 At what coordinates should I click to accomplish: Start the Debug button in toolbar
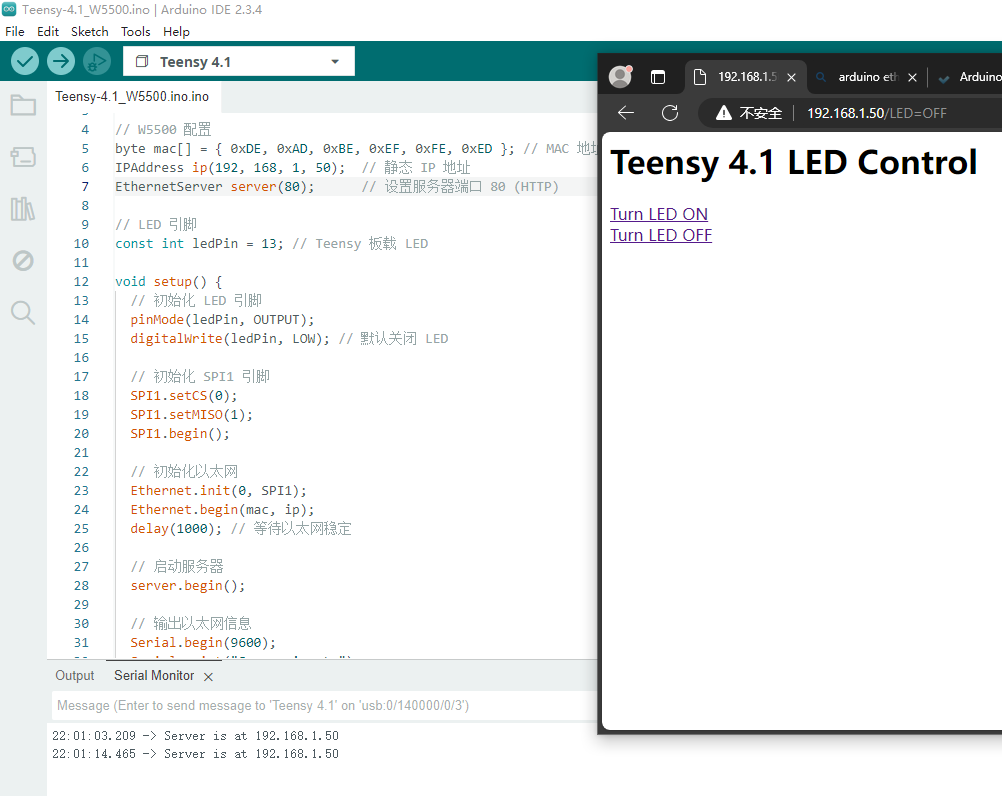pos(96,61)
